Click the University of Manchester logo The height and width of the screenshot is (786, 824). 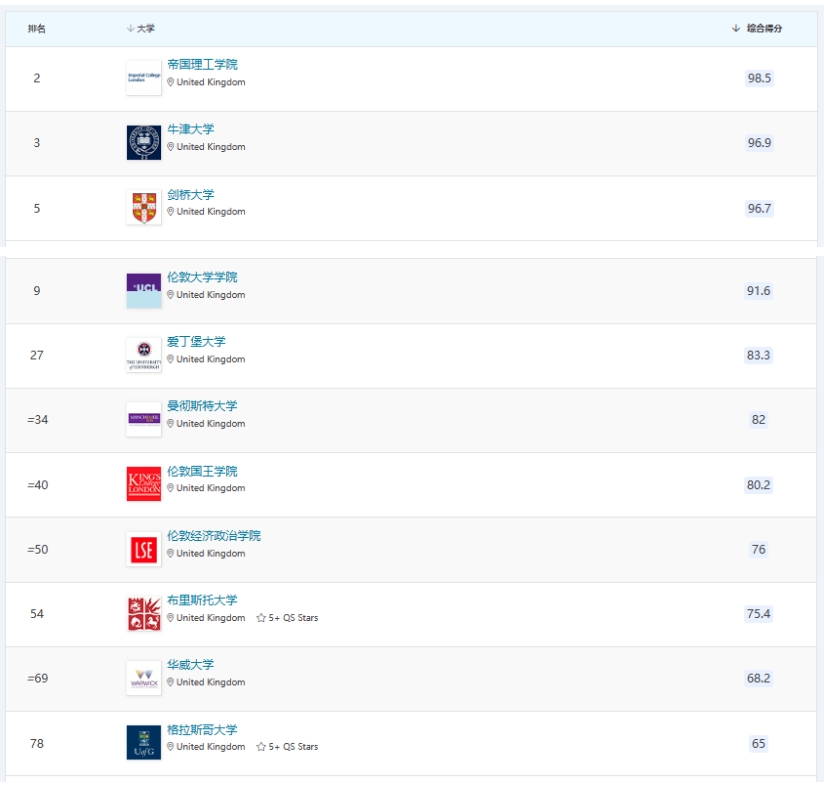[143, 419]
